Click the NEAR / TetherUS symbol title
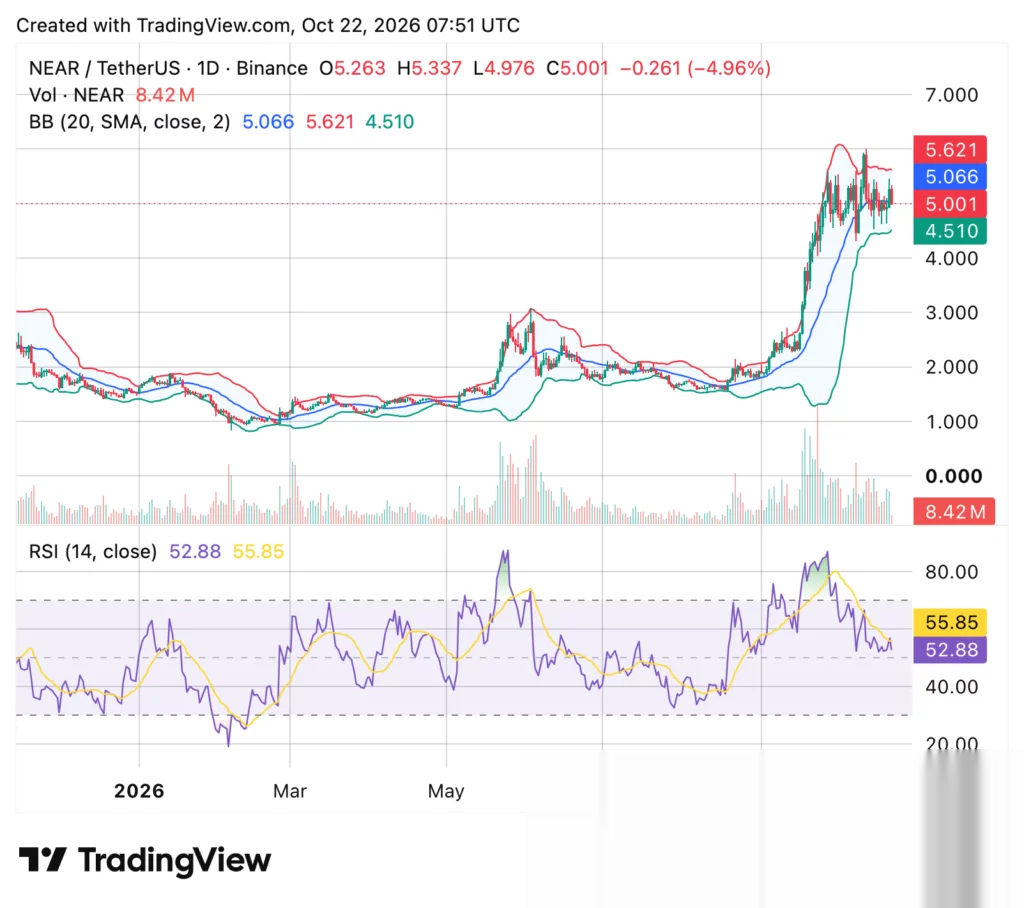This screenshot has height=908, width=1024. tap(104, 68)
